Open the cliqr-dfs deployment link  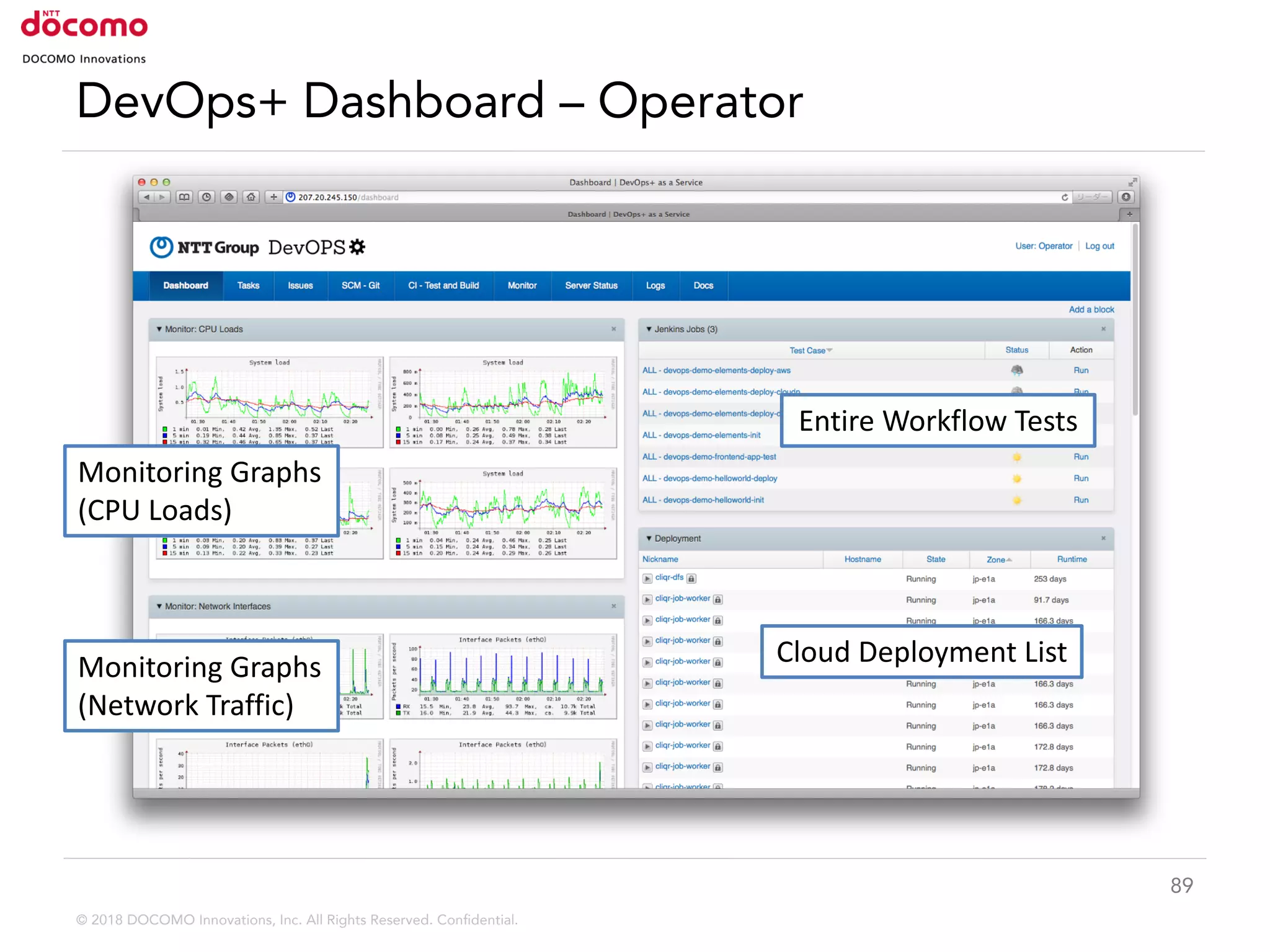[x=669, y=578]
